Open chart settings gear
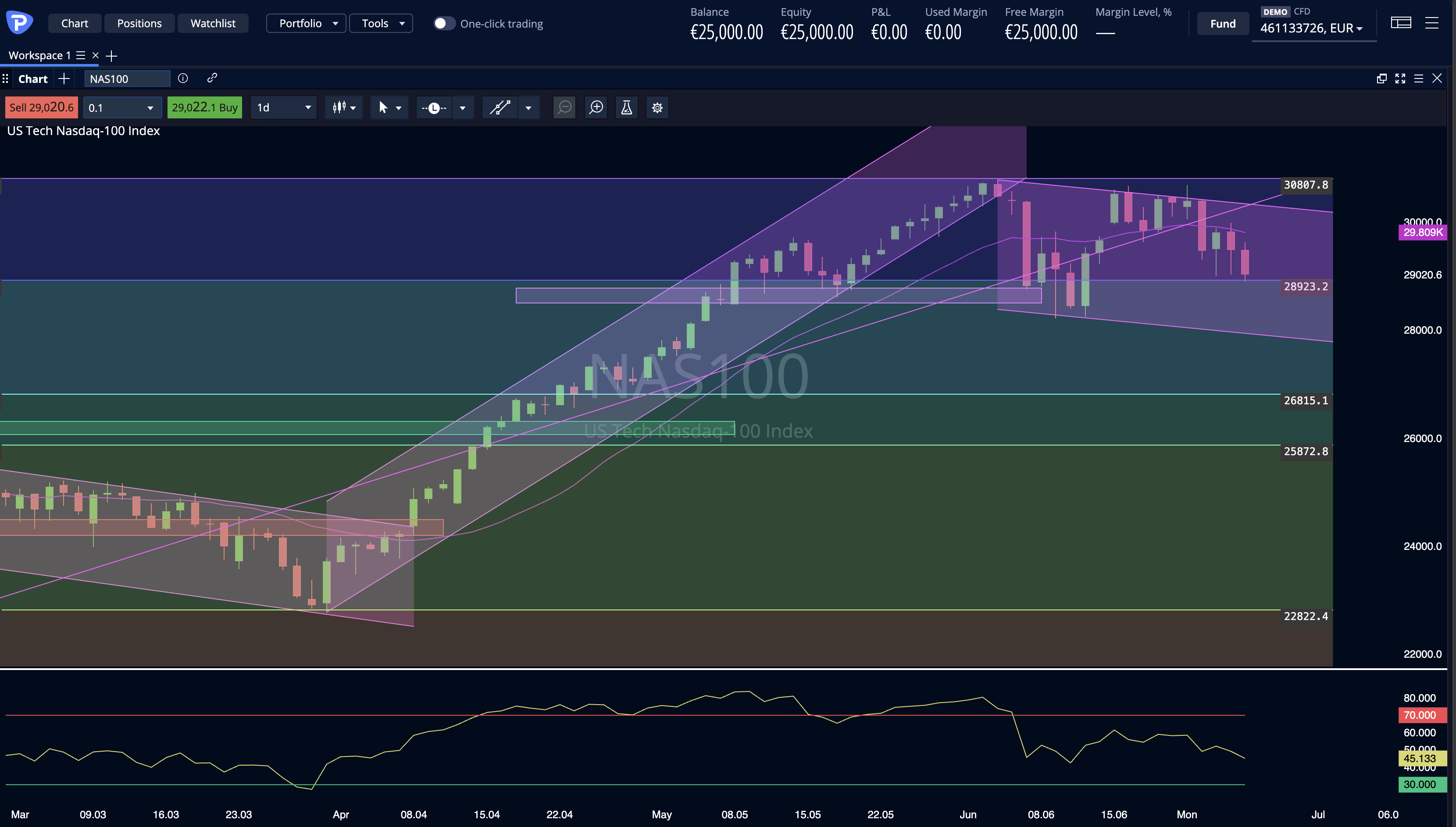Screen dimensions: 1456x827 click(x=657, y=107)
